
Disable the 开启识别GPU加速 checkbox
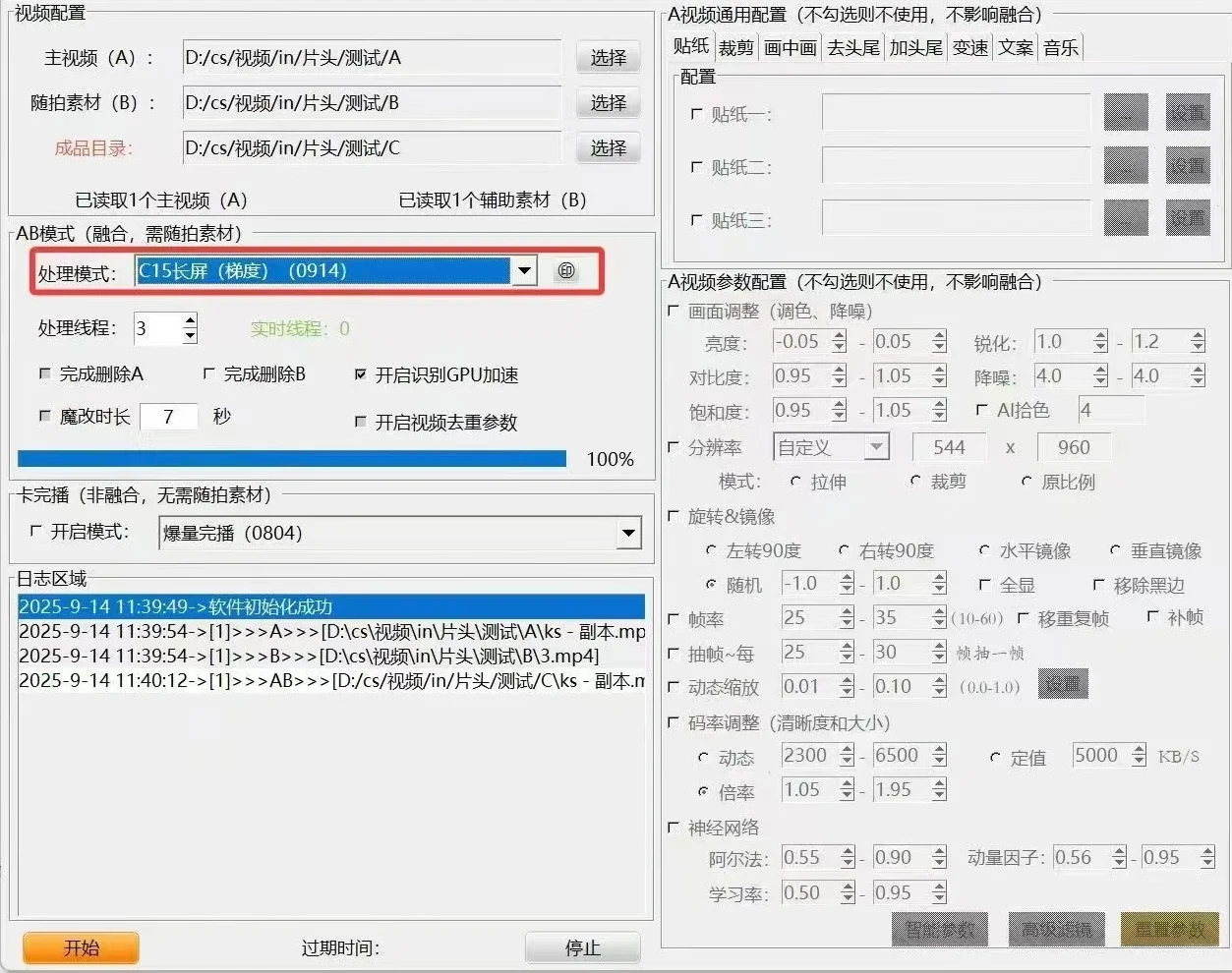tap(363, 373)
